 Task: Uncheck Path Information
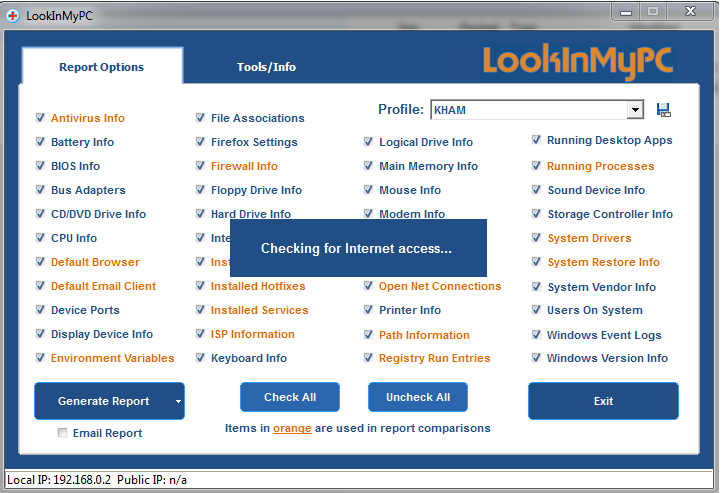368,334
